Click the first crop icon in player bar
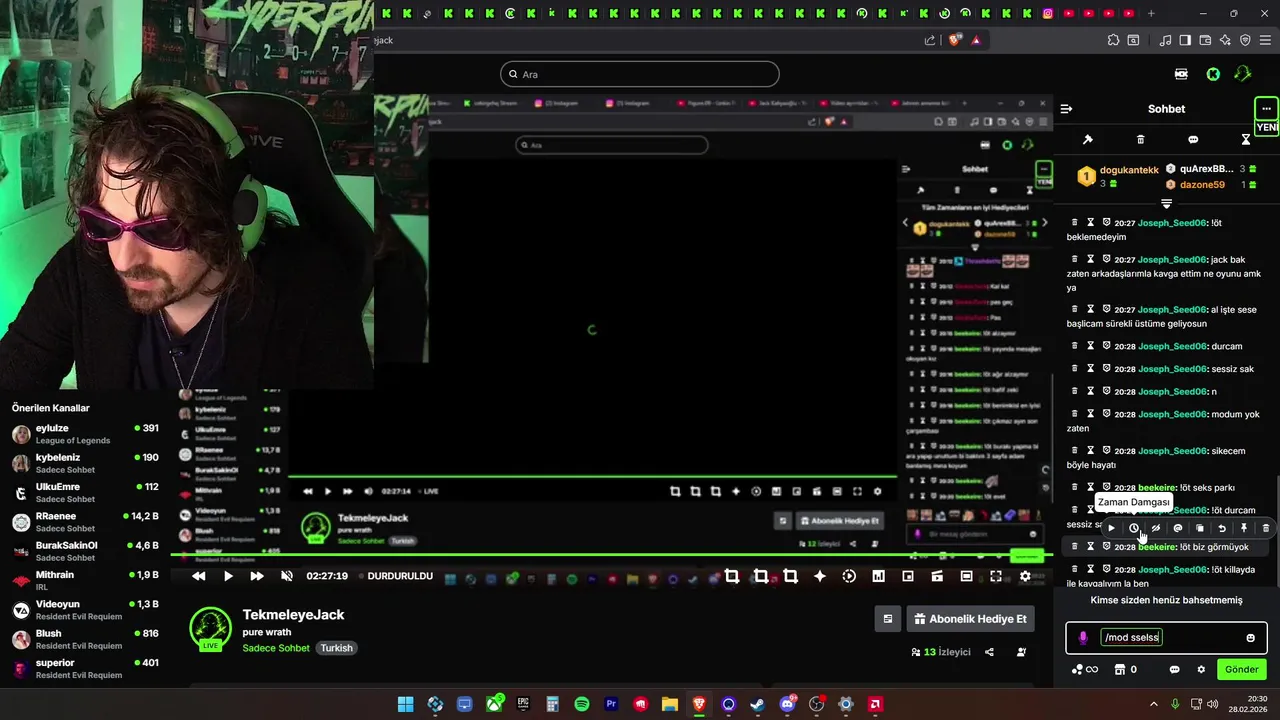Screen dimensions: 1280x720 732,576
